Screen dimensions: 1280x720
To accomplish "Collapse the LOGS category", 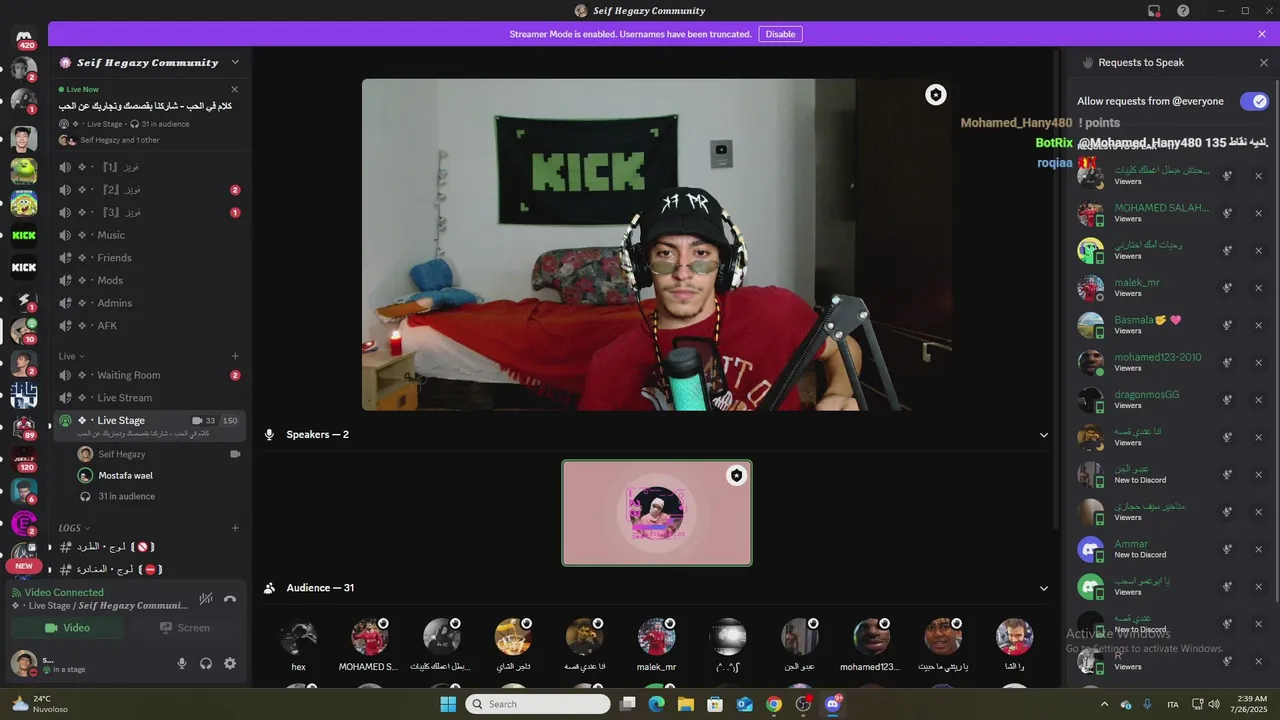I will (74, 528).
